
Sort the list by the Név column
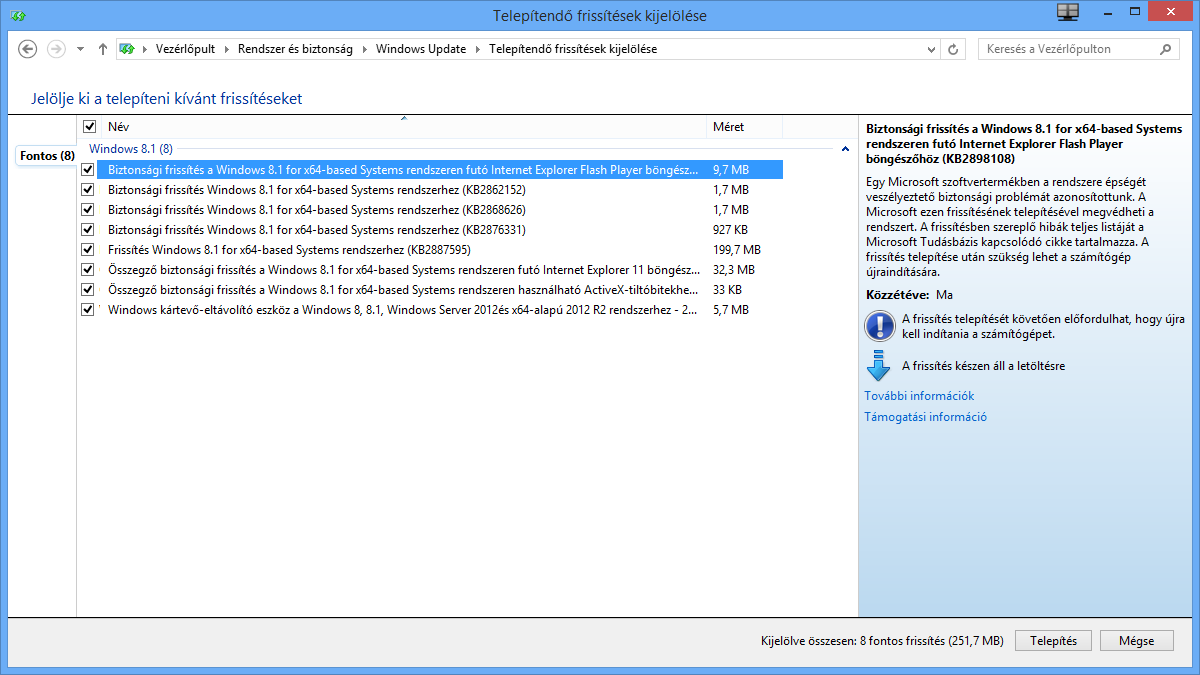[404, 127]
